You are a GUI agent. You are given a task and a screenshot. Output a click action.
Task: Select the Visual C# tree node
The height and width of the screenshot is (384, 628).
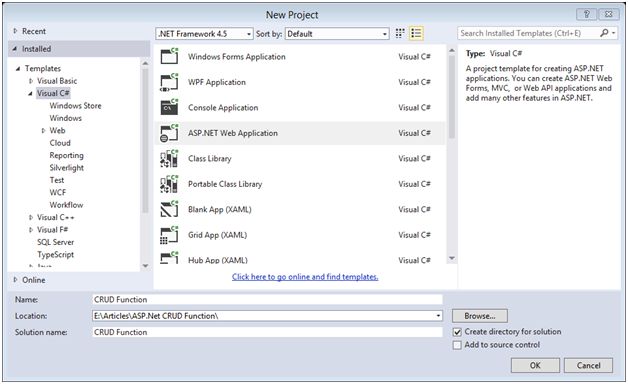pyautogui.click(x=53, y=93)
